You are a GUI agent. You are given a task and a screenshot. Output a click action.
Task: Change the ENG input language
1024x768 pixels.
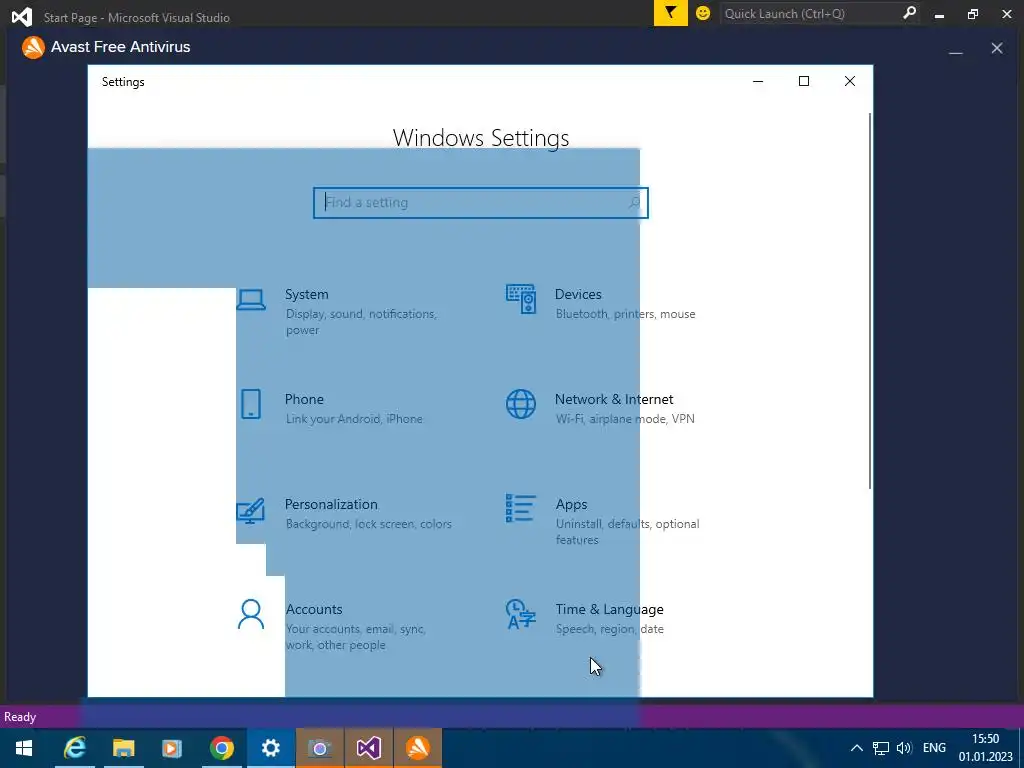[x=935, y=748]
